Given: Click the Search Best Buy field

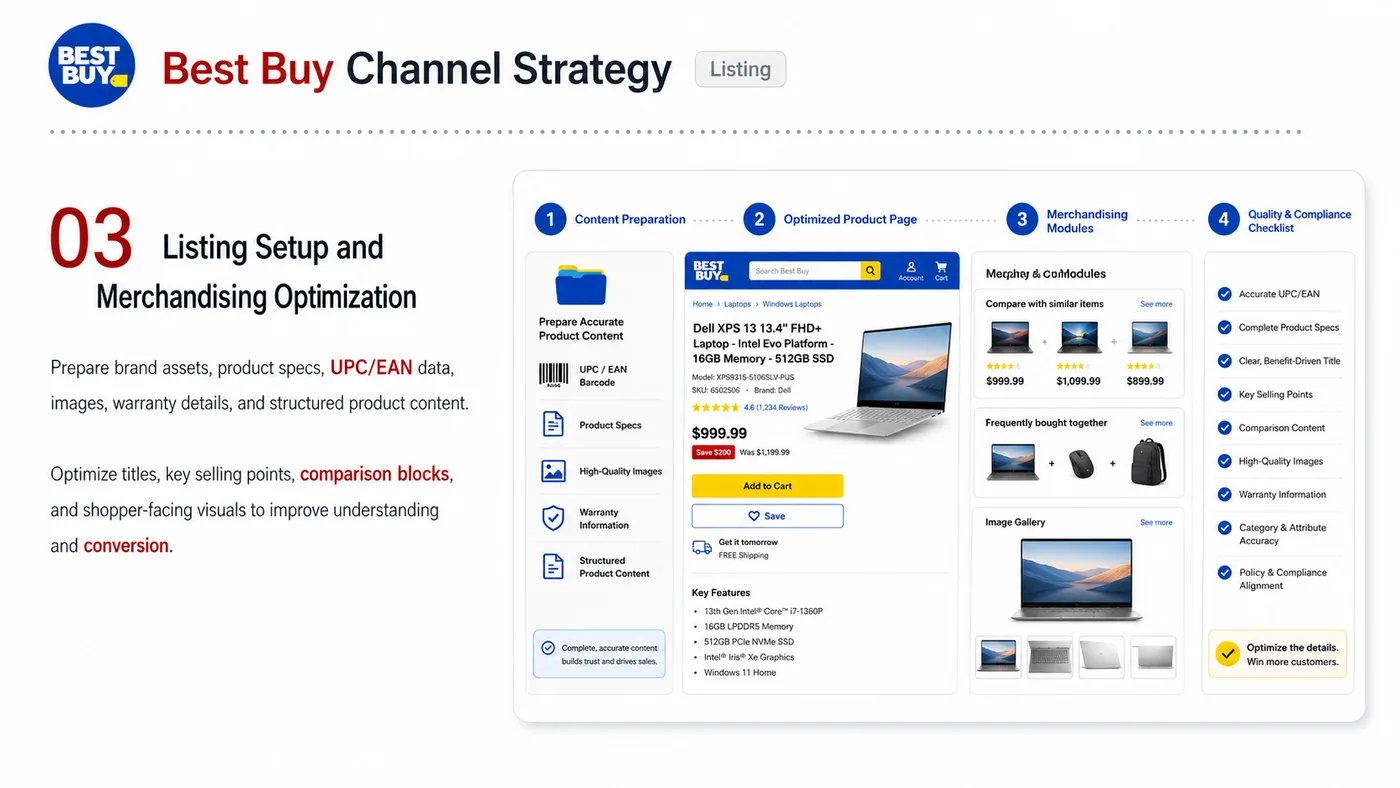Looking at the screenshot, I should click(x=805, y=271).
